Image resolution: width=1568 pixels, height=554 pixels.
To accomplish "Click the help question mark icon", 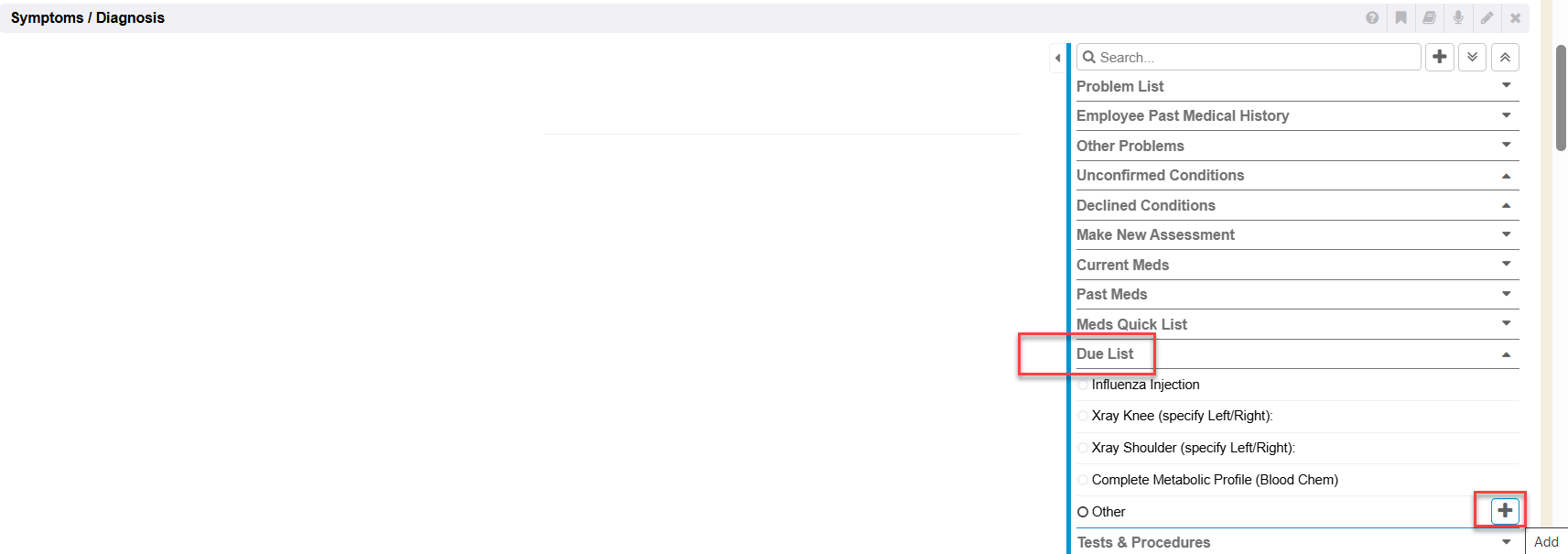I will tap(1372, 18).
